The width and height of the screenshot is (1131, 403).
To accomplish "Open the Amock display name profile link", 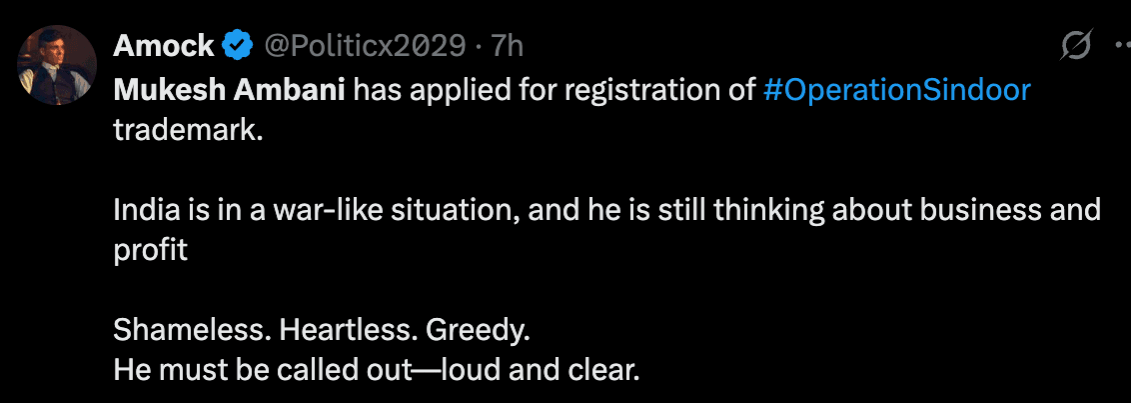I will pos(164,46).
